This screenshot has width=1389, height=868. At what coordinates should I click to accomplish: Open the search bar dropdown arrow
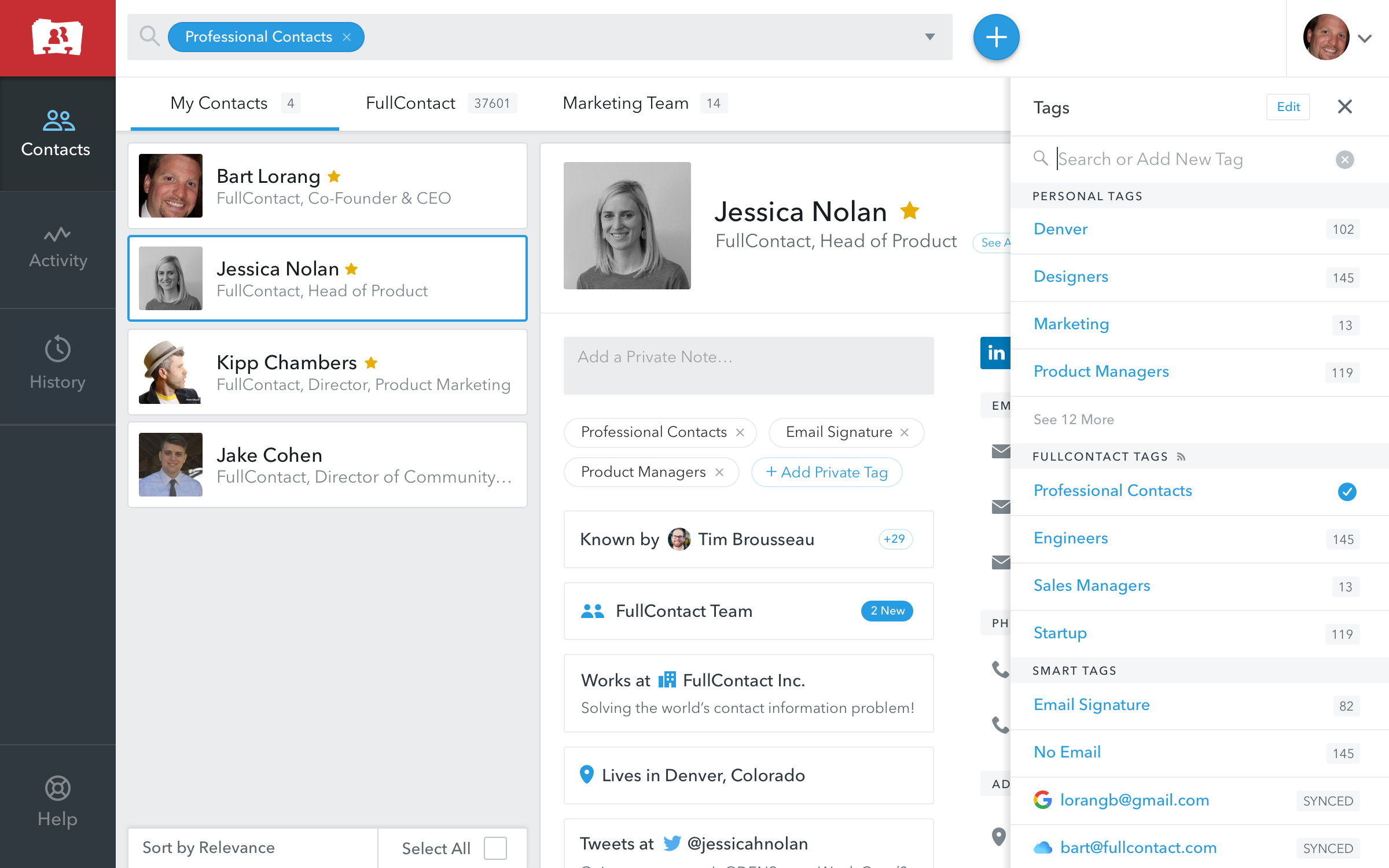929,37
